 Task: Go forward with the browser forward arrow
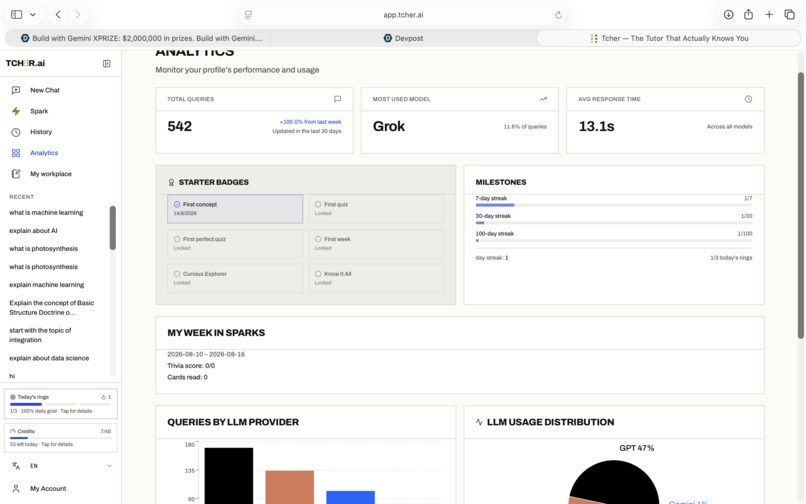[x=78, y=14]
